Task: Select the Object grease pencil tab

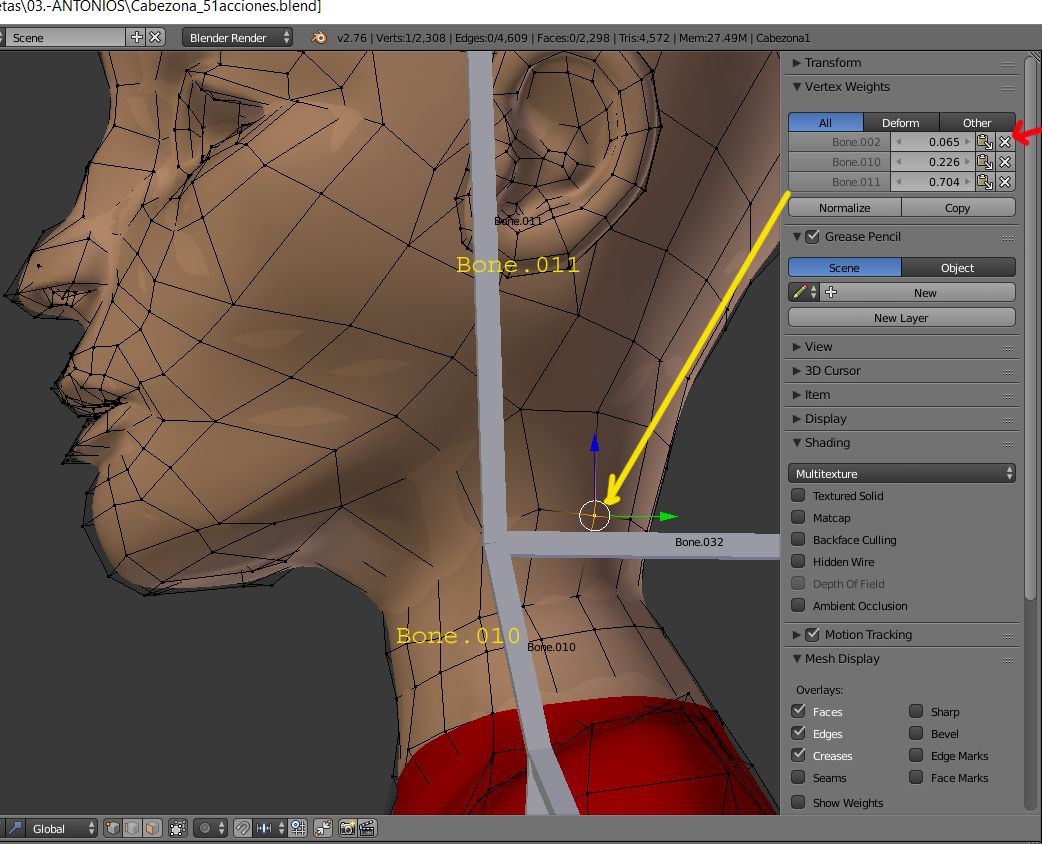Action: pos(957,268)
